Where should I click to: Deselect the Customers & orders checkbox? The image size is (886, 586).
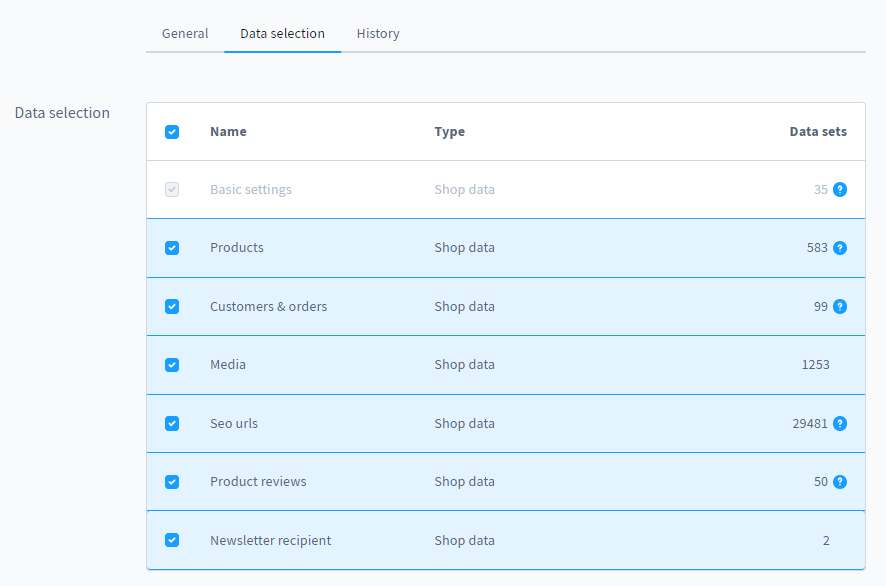pyautogui.click(x=172, y=306)
